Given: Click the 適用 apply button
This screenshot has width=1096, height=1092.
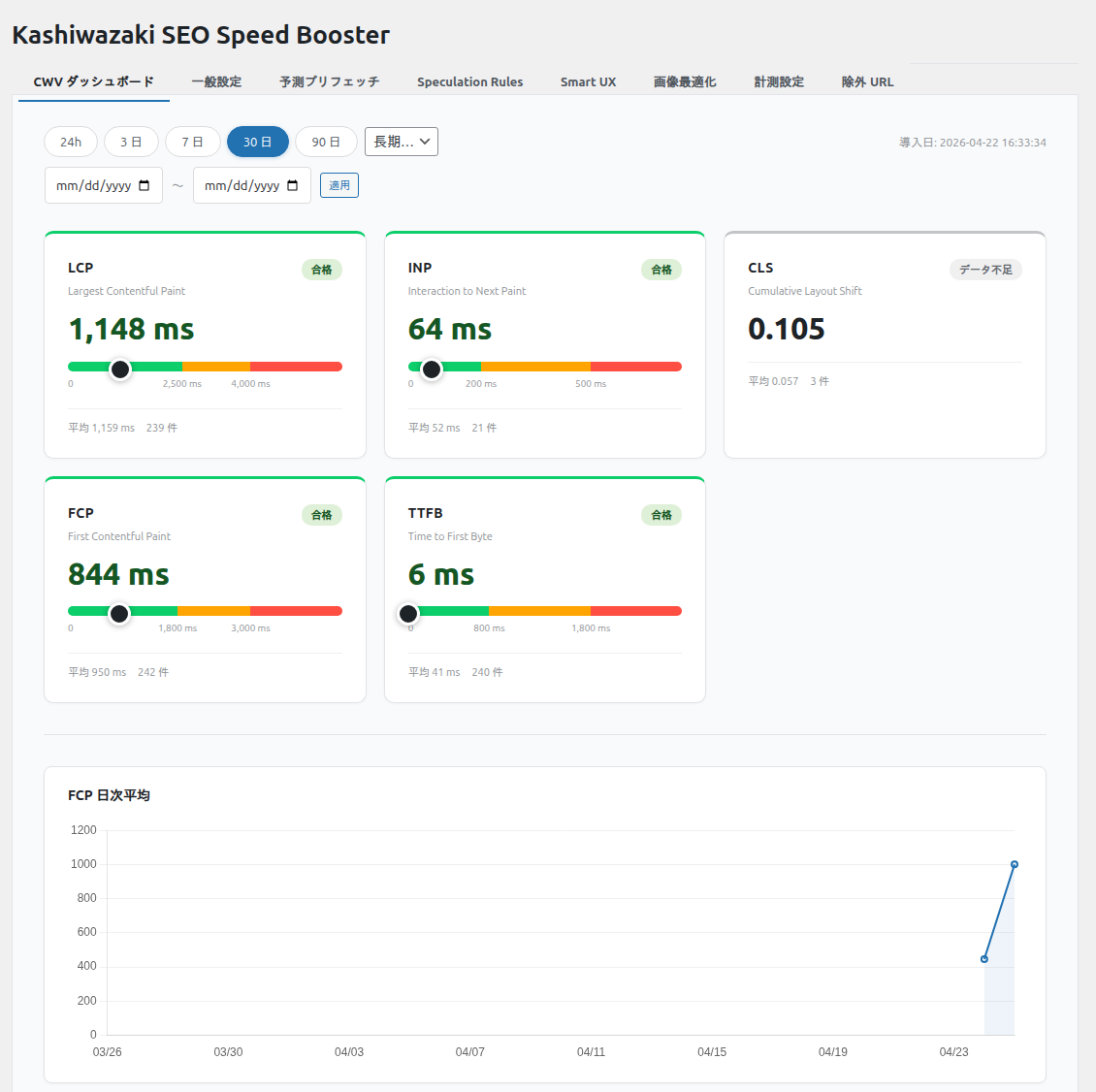Looking at the screenshot, I should [x=339, y=185].
